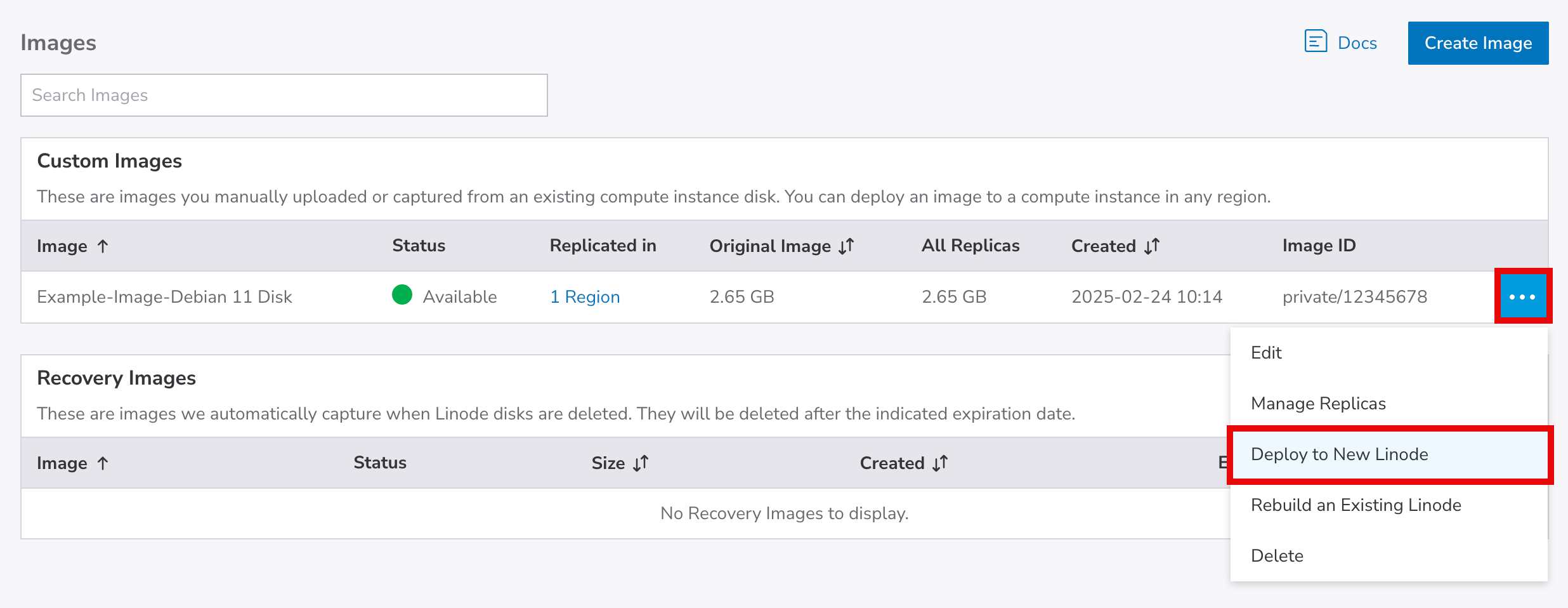Choose Manage Replicas in the menu

(x=1318, y=404)
